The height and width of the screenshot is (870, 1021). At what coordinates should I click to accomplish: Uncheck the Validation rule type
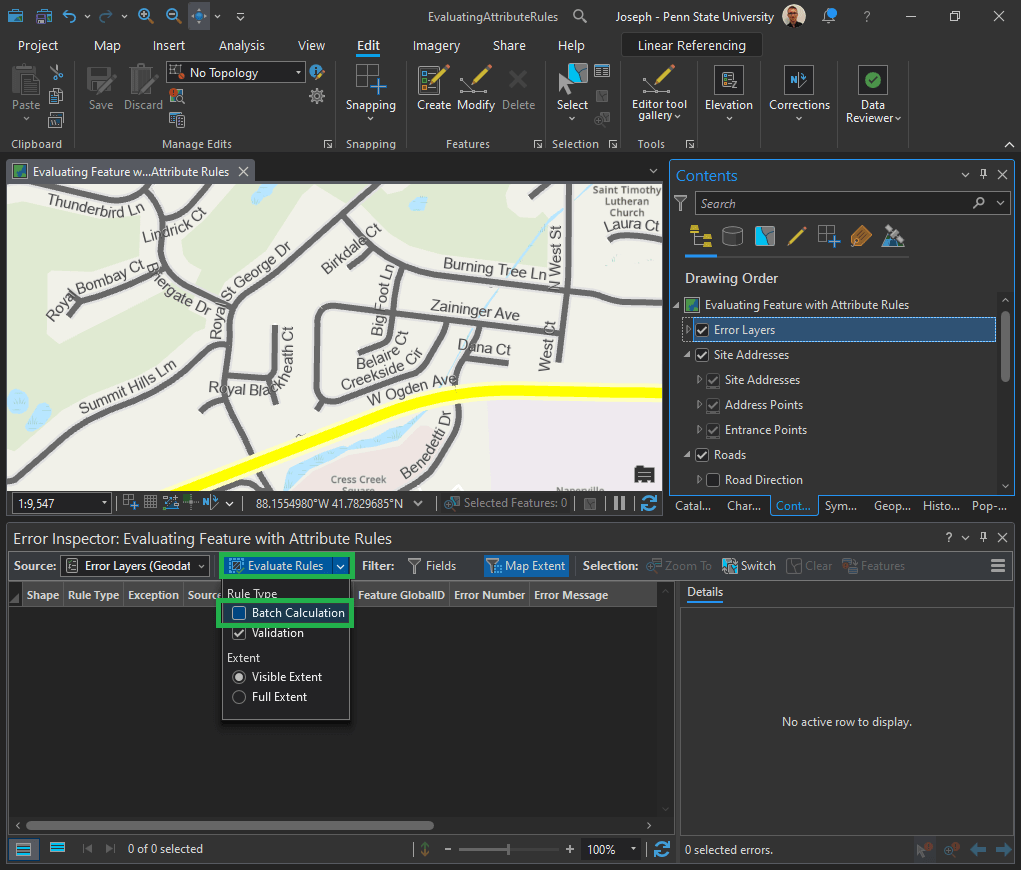(239, 633)
